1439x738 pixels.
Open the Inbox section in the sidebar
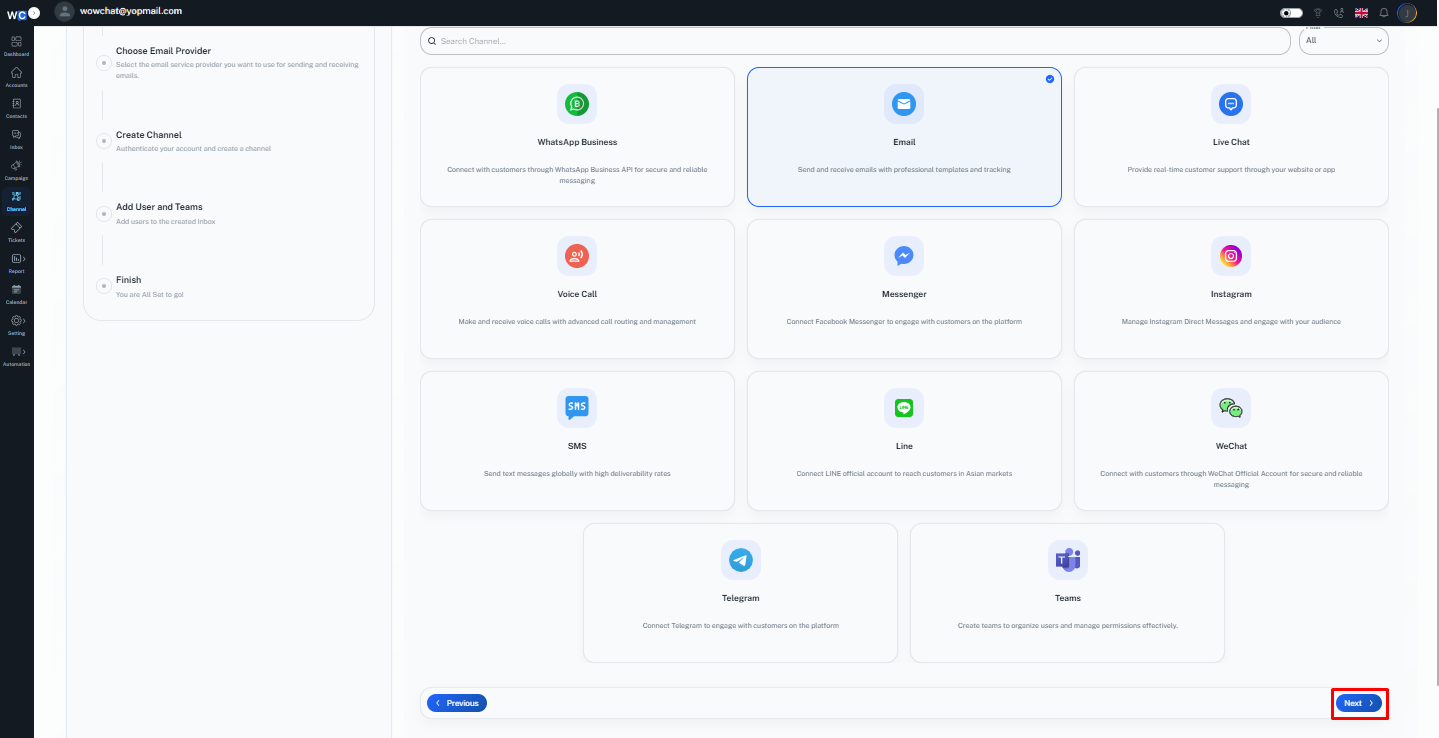16,138
